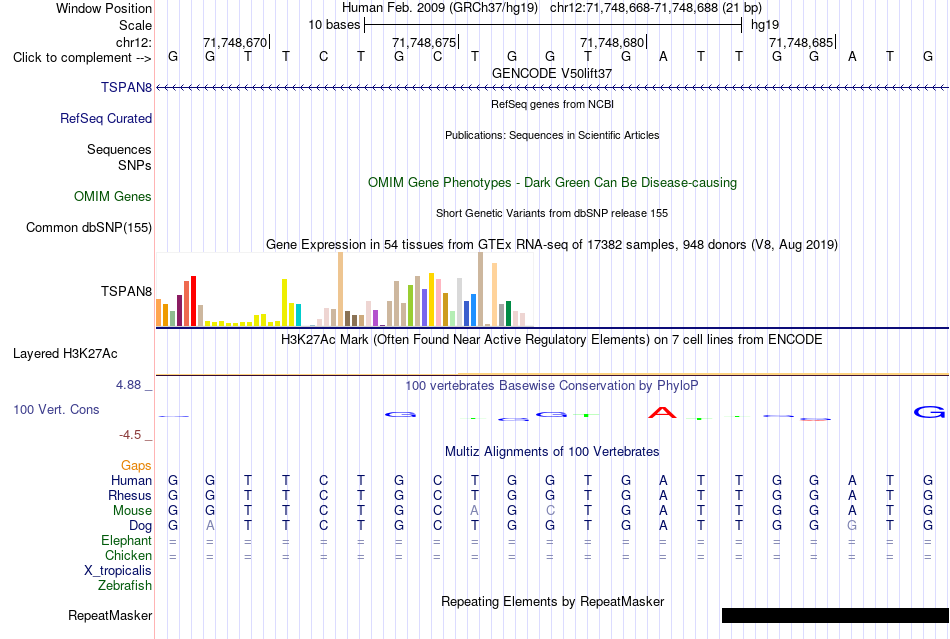
Task: Click the genome title 'Human Feb. 2009 (GRCh37/hg19)'
Action: click(x=440, y=8)
